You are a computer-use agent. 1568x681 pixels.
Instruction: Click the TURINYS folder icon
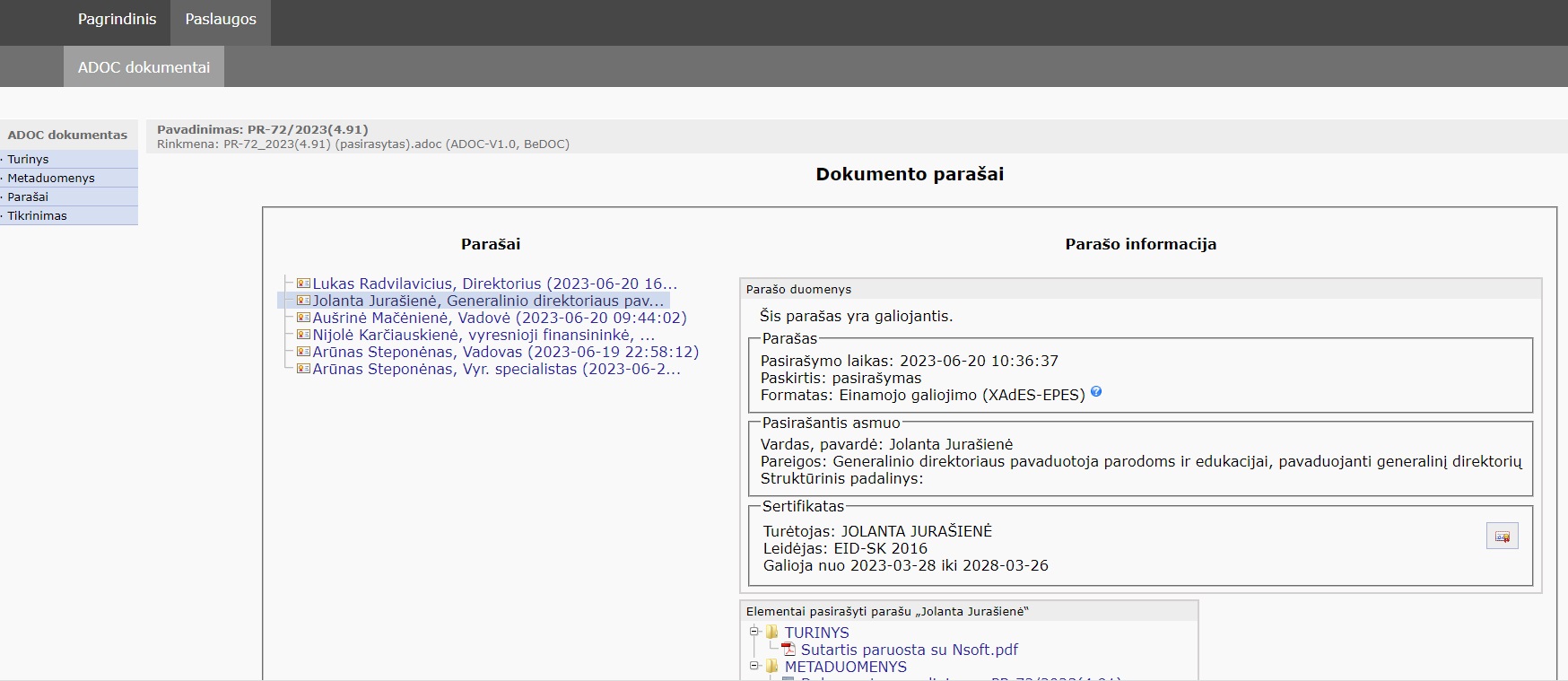(771, 633)
